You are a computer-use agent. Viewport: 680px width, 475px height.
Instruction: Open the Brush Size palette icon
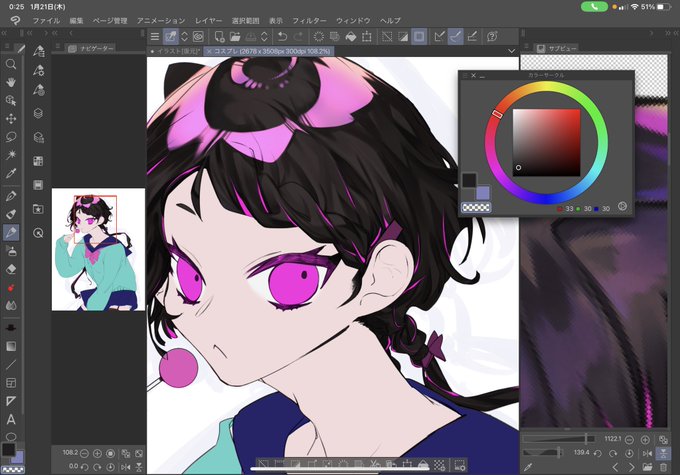pyautogui.click(x=39, y=90)
